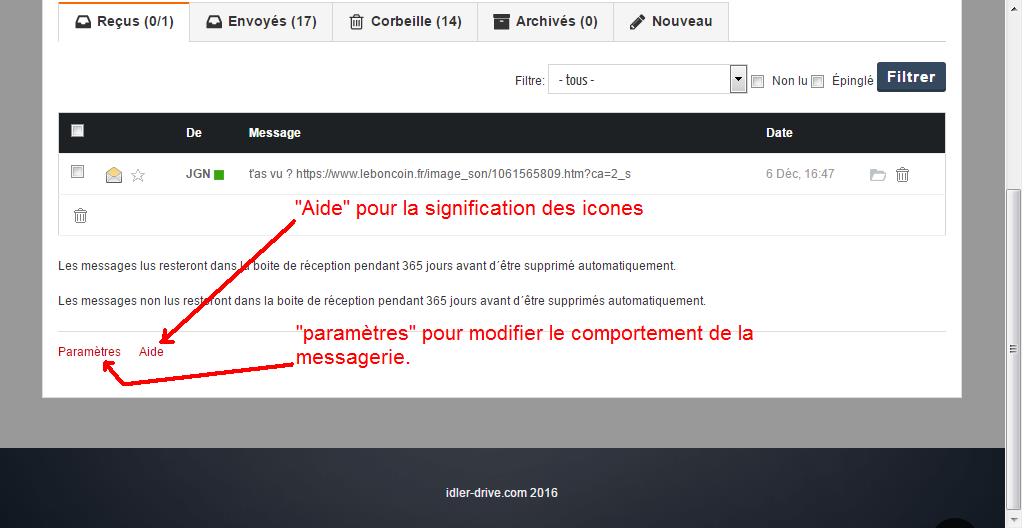Open the Corbeille (14) tab

(405, 21)
